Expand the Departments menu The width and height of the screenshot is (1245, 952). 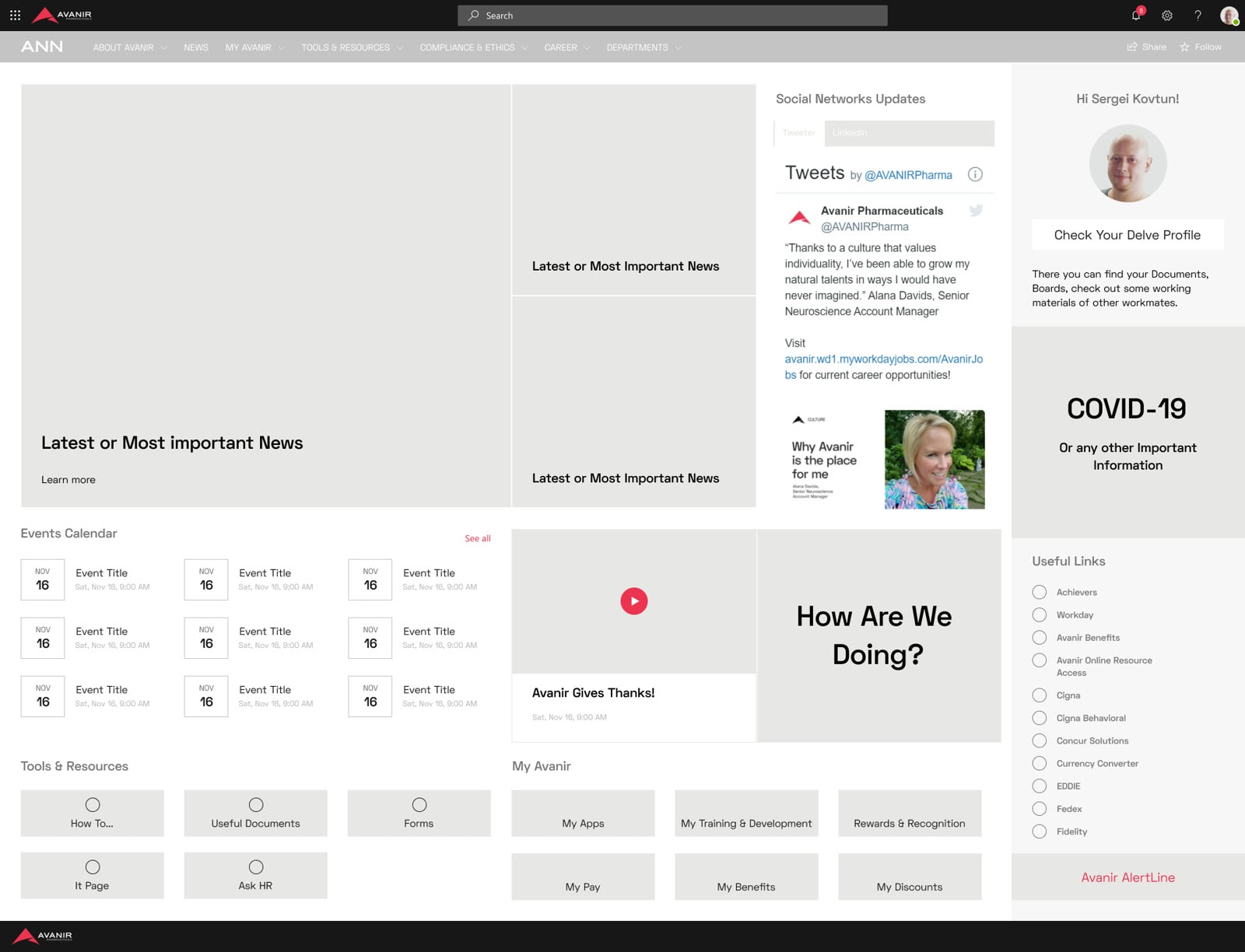click(x=644, y=47)
